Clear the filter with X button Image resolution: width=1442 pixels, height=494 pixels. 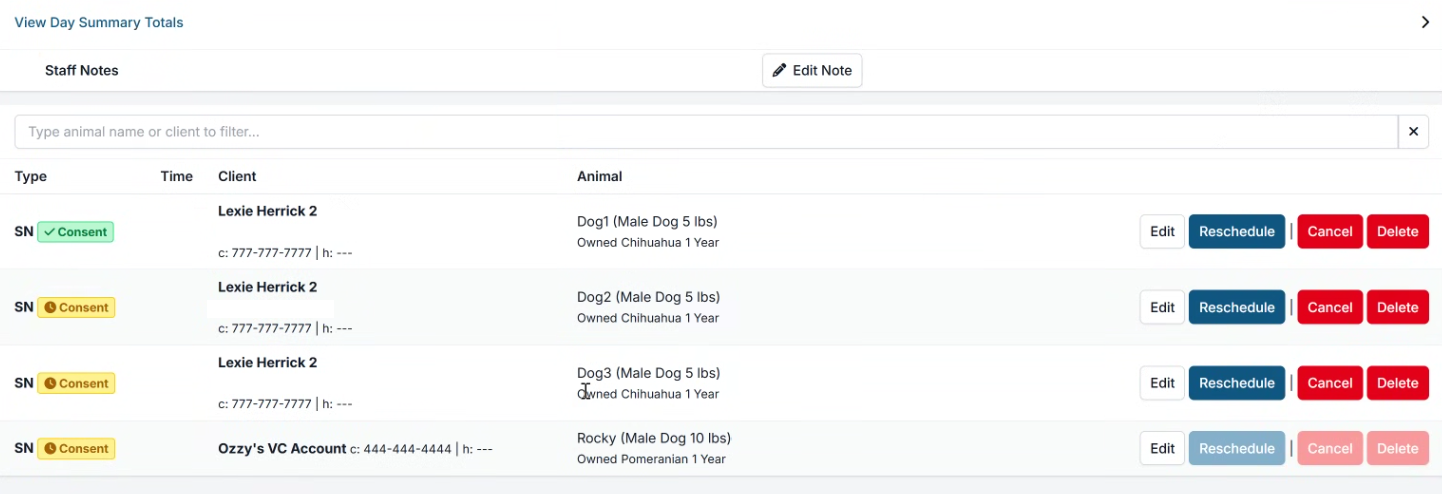click(x=1413, y=132)
